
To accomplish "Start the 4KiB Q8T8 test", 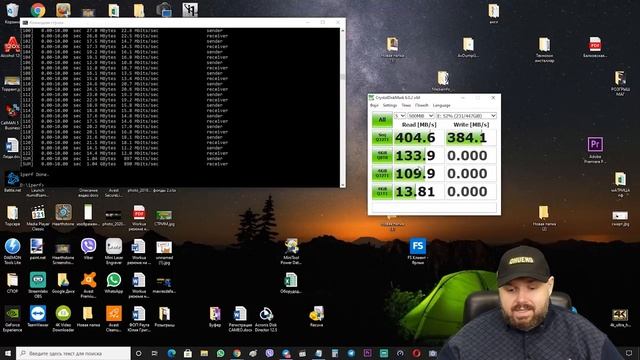I will [382, 156].
